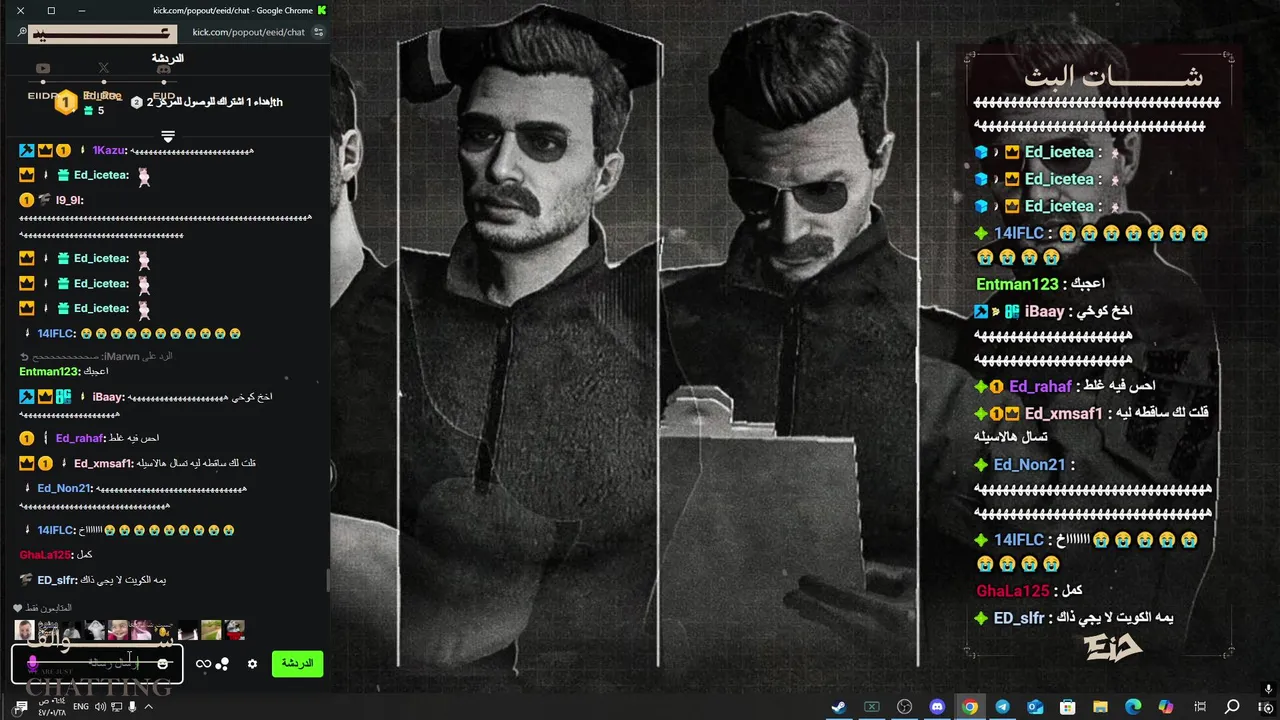Open the Xbox Game Bar taskbar icon

point(872,707)
